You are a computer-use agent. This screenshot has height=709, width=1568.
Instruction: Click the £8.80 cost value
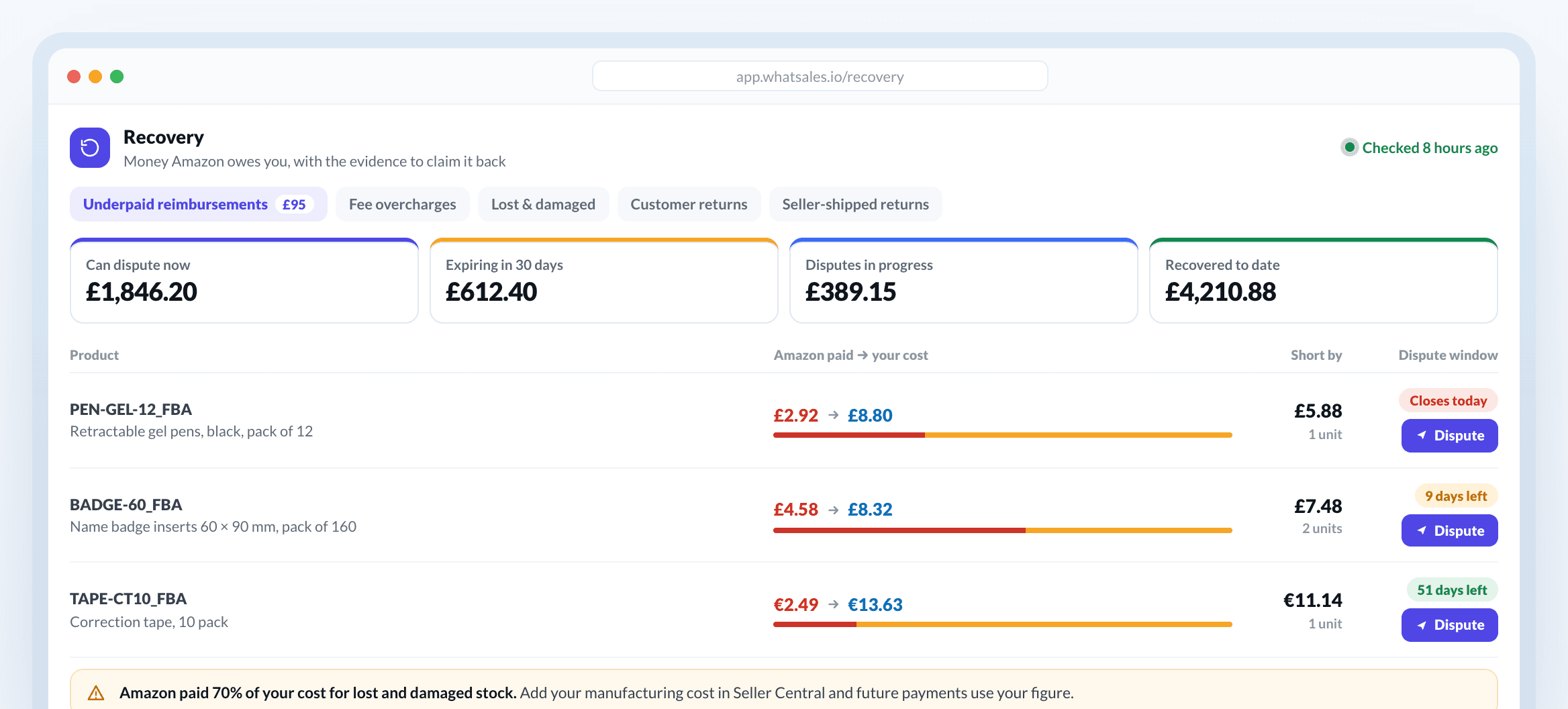point(870,416)
